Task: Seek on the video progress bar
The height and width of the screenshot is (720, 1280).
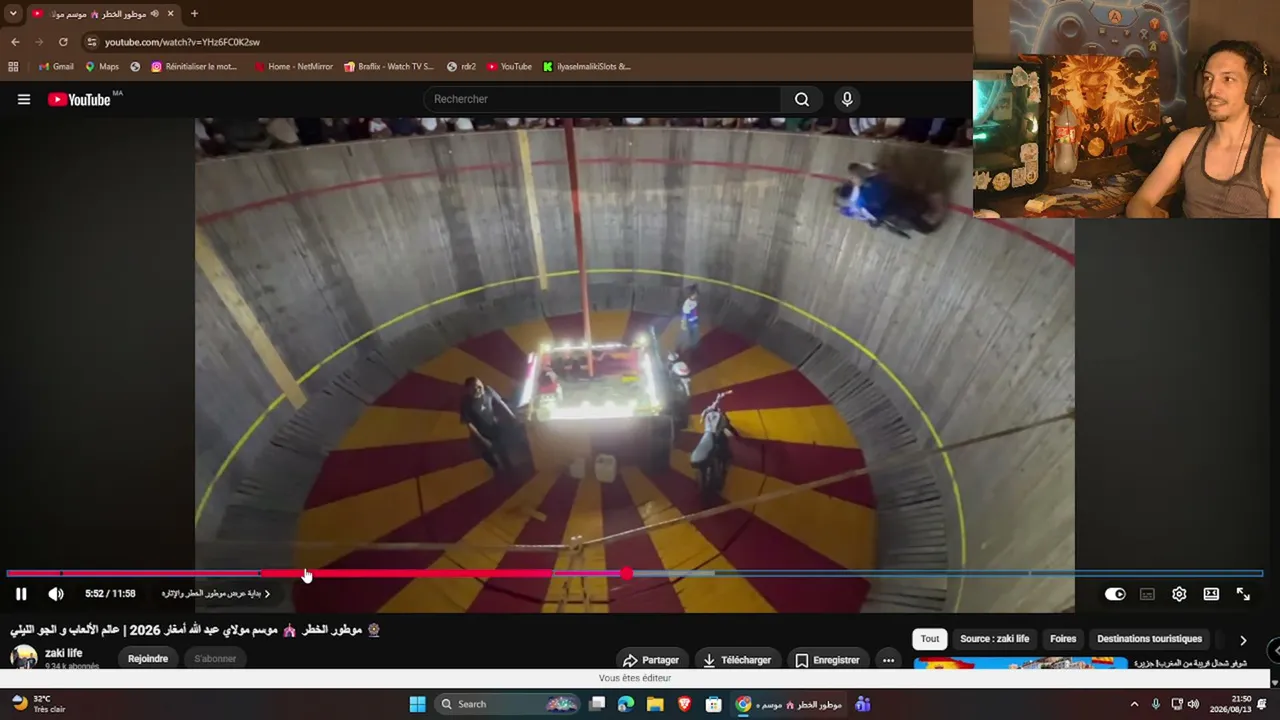Action: point(634,573)
